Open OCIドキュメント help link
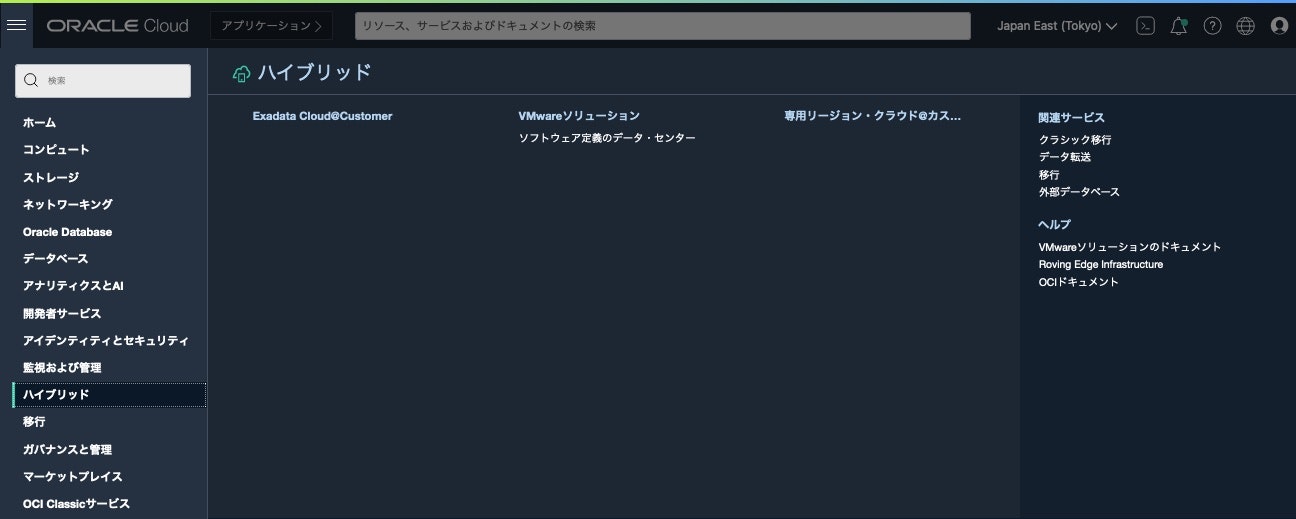This screenshot has height=519, width=1296. pyautogui.click(x=1079, y=282)
